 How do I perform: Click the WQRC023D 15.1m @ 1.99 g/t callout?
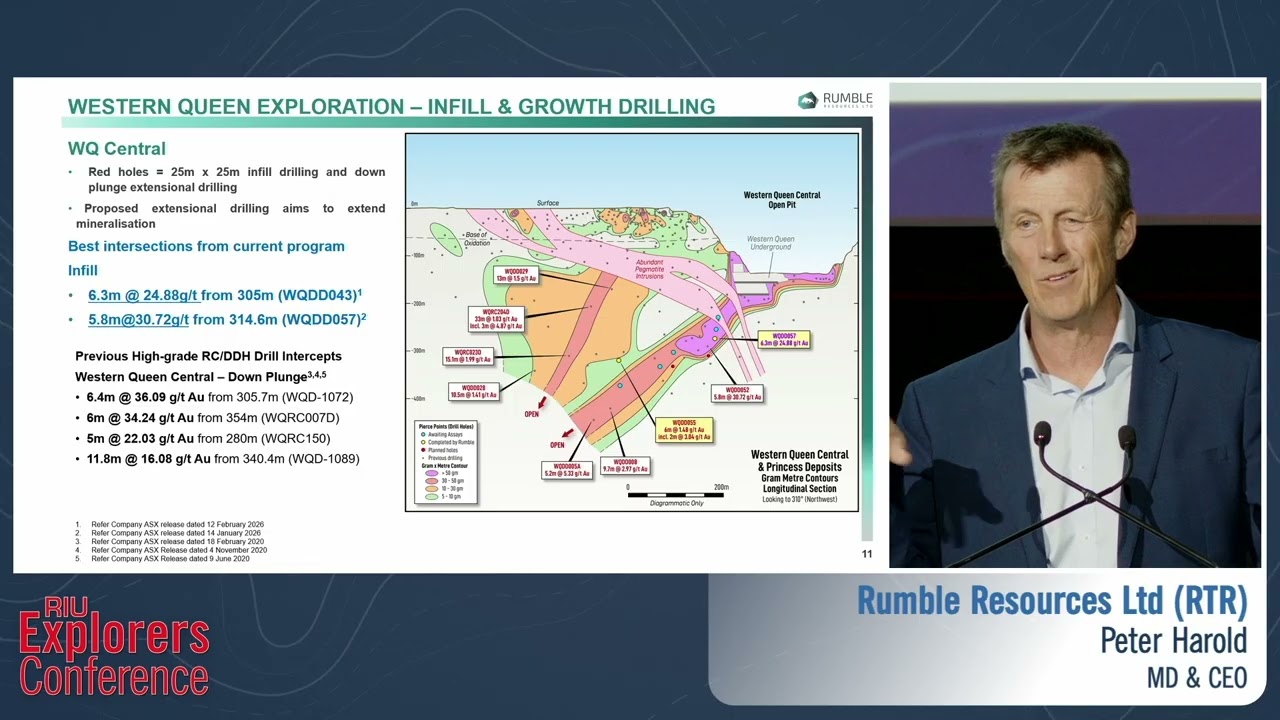point(468,357)
